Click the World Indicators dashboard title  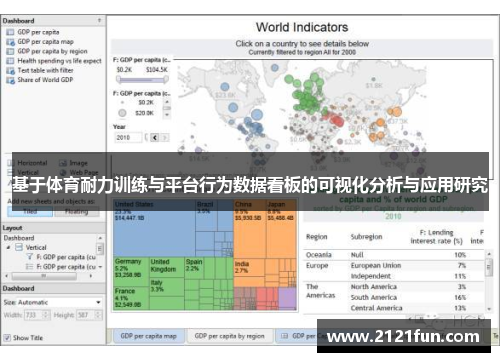point(302,27)
